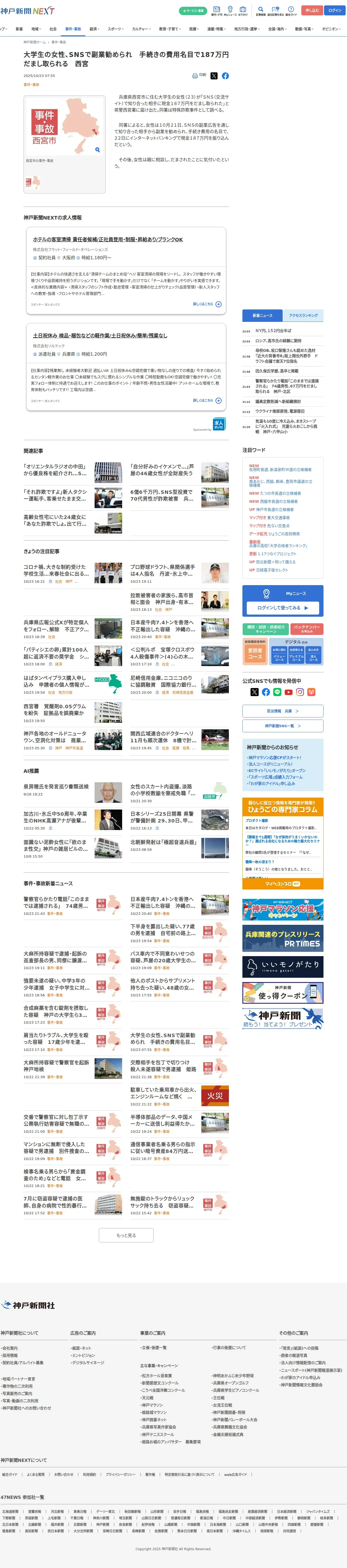This screenshot has width=347, height=1568.
Task: Open the NY円、152円台半ば headline
Action: pyautogui.click(x=273, y=331)
